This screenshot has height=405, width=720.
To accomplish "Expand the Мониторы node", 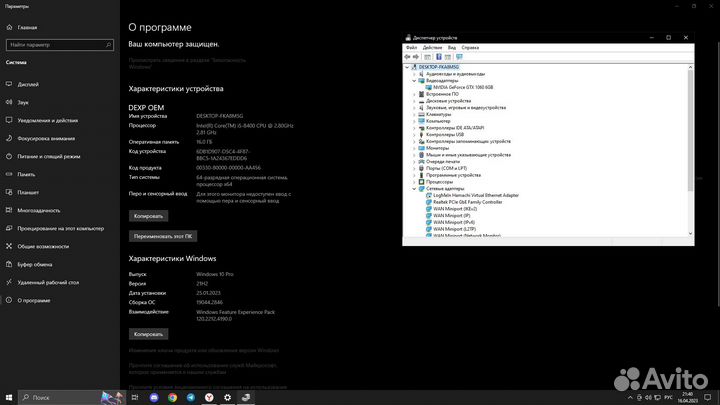I will point(414,148).
